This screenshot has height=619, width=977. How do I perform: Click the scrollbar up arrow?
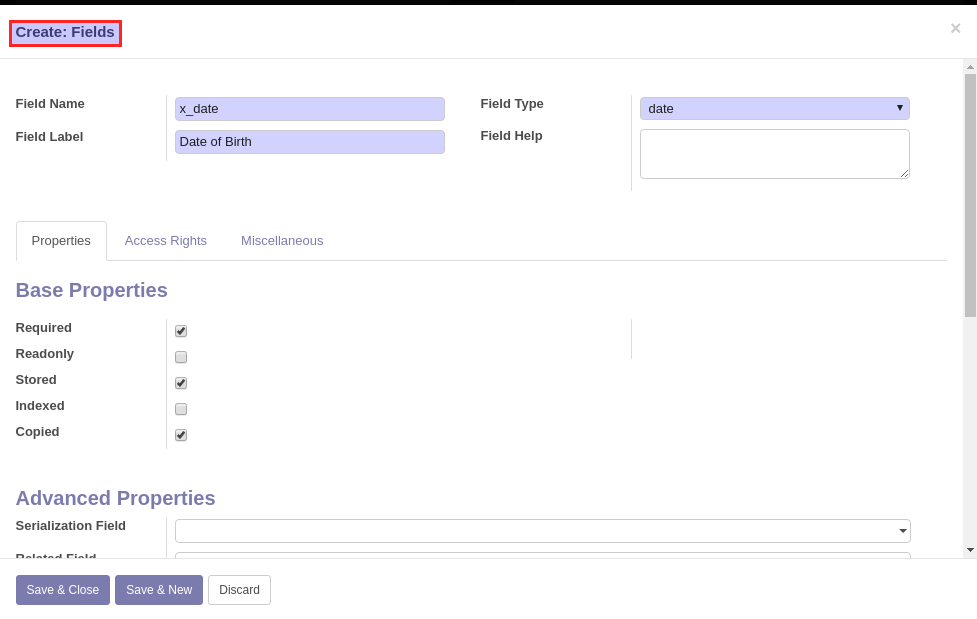coord(970,67)
